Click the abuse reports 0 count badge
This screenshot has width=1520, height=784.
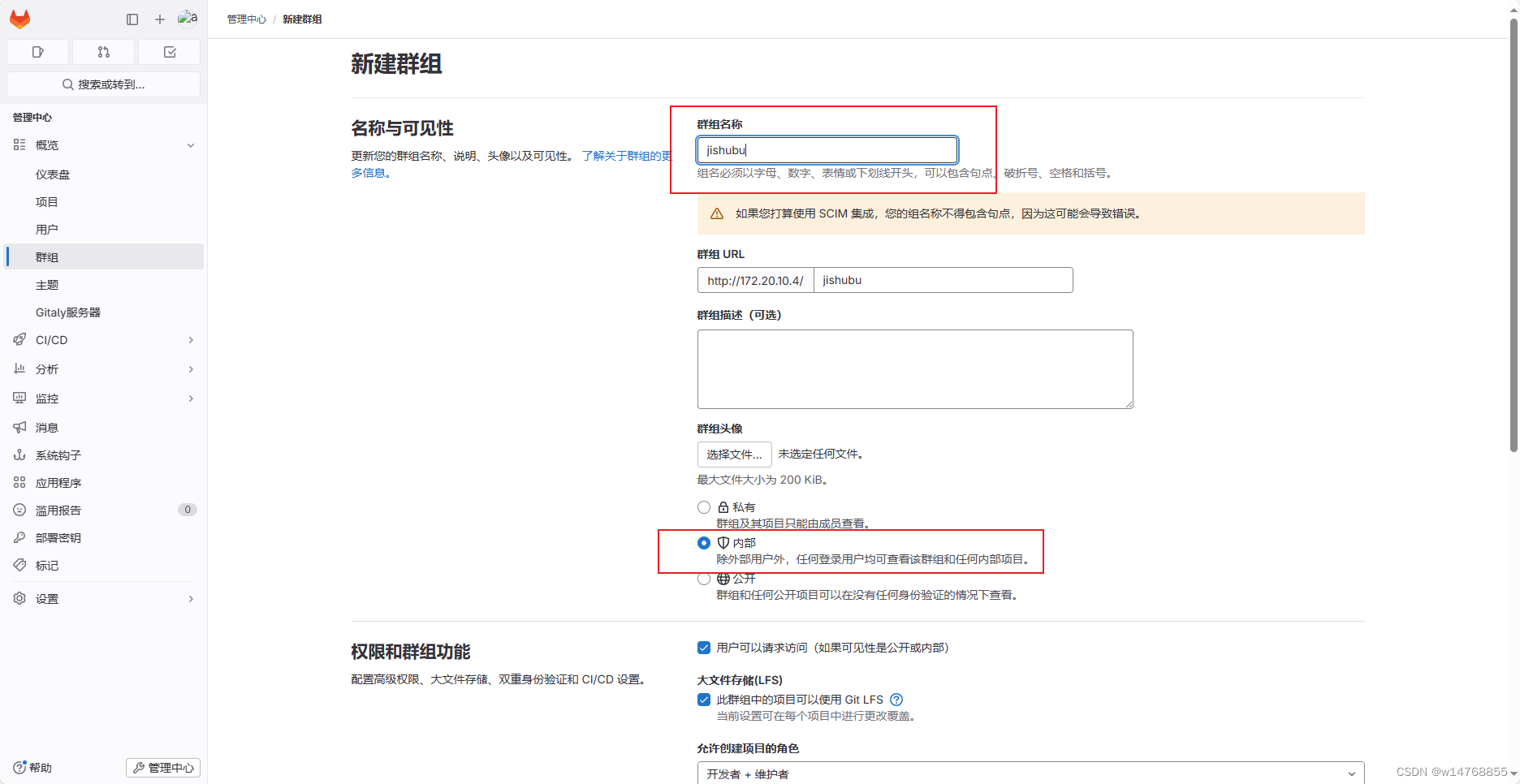pos(188,510)
